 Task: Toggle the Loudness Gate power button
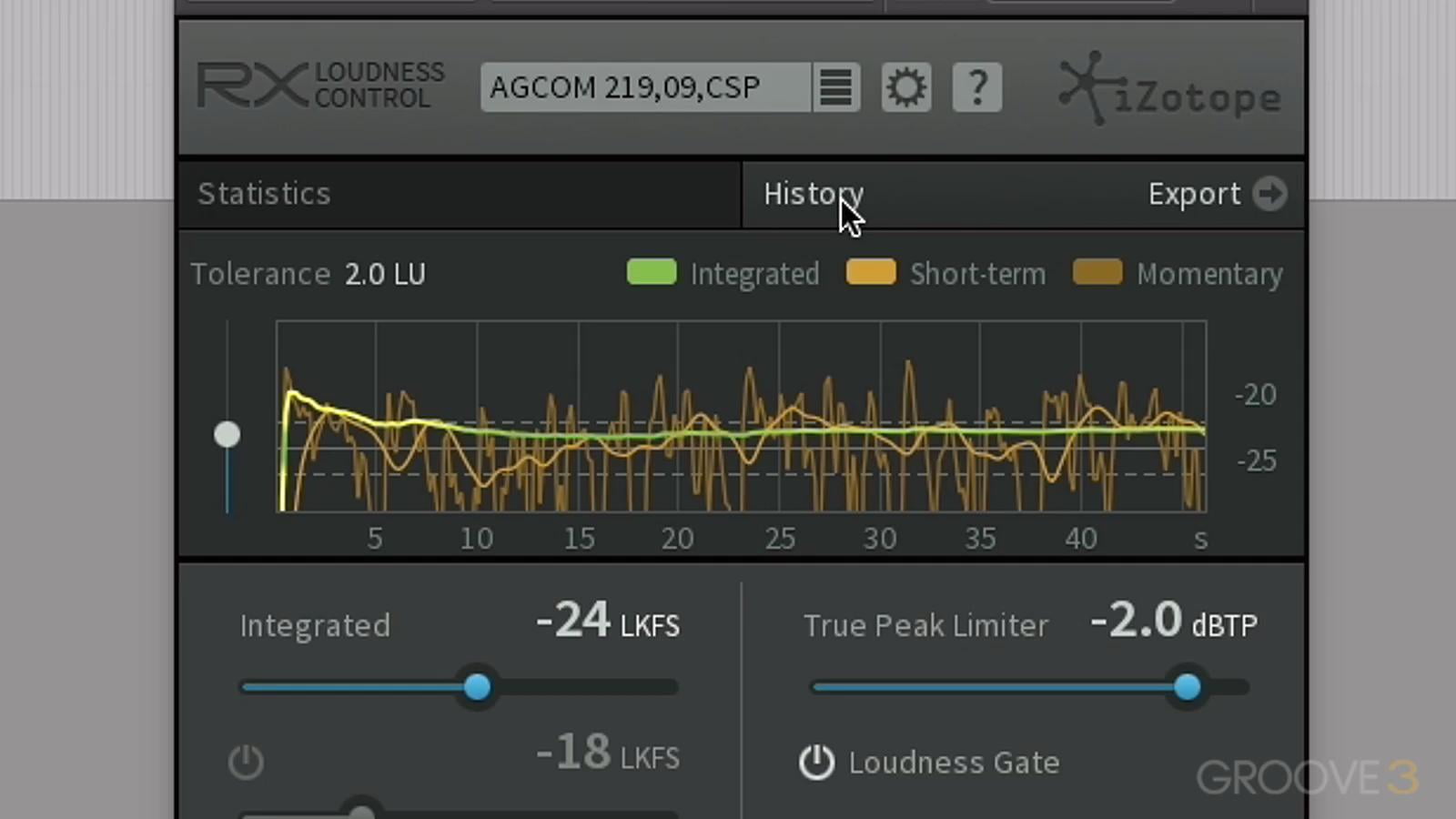[x=816, y=762]
